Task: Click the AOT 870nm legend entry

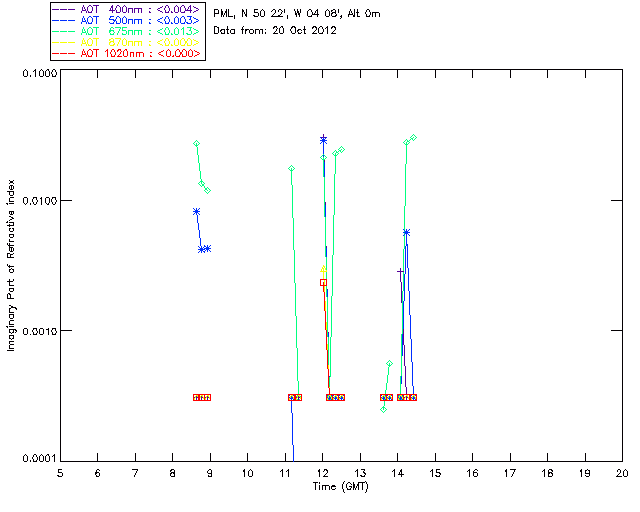Action: click(127, 42)
